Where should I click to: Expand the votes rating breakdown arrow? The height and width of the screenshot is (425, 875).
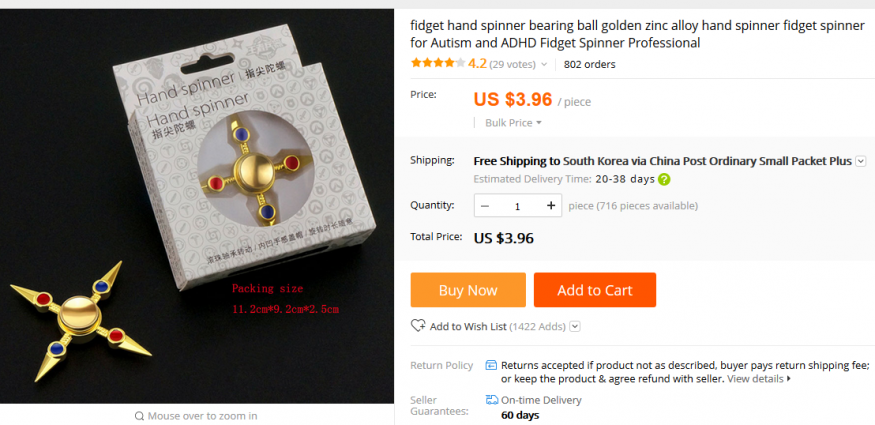[544, 65]
